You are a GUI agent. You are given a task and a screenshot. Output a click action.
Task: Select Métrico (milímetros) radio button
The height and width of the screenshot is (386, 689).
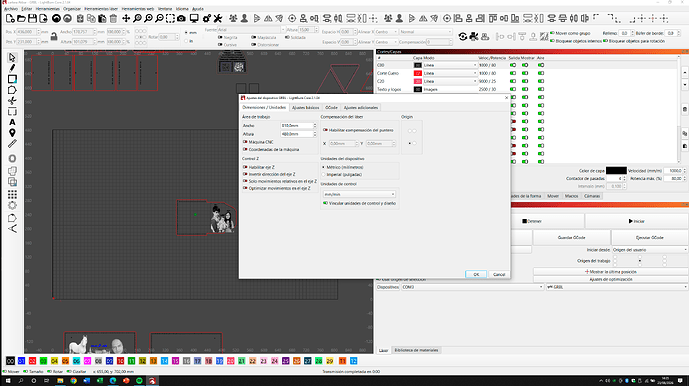324,168
